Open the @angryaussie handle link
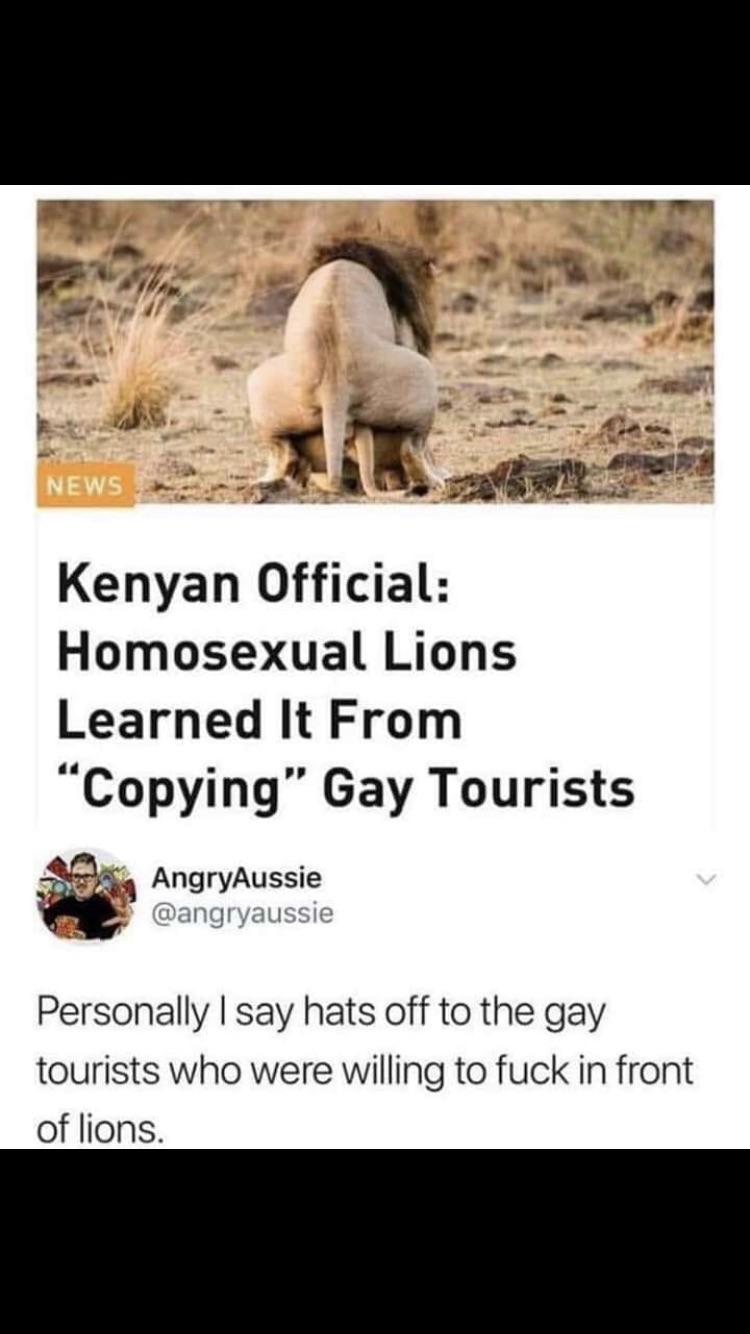Viewport: 750px width, 1334px height. [243, 914]
